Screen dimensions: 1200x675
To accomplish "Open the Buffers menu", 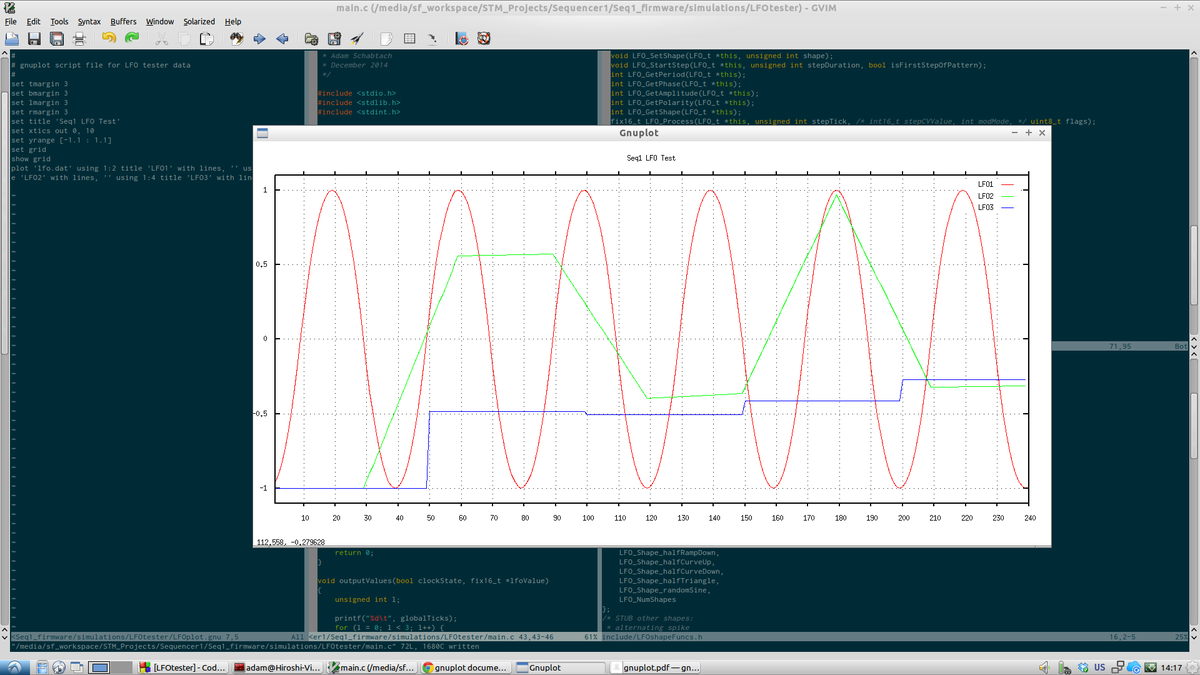I will (123, 21).
